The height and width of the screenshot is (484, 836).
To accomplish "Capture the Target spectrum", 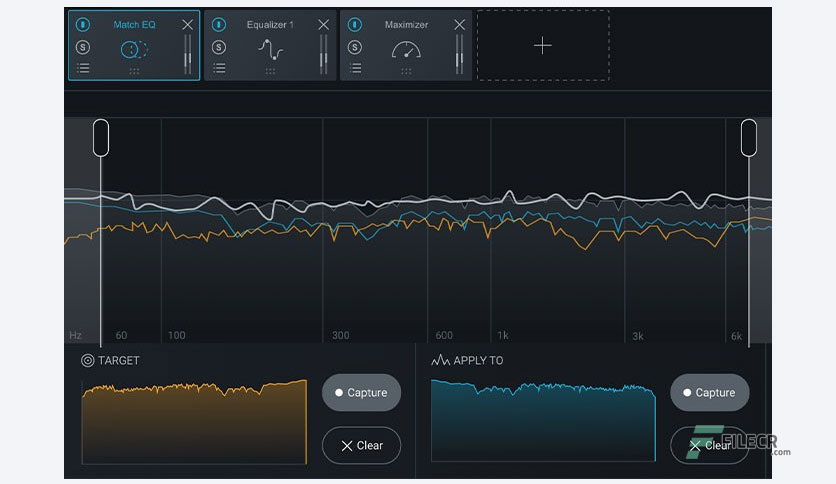I will [x=361, y=392].
